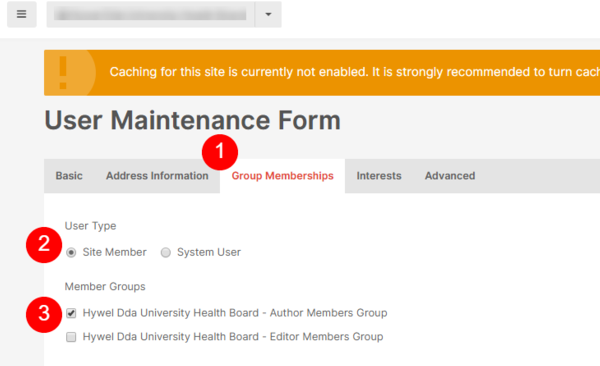Switch to the Address Information tab
The image size is (600, 366).
coord(157,176)
